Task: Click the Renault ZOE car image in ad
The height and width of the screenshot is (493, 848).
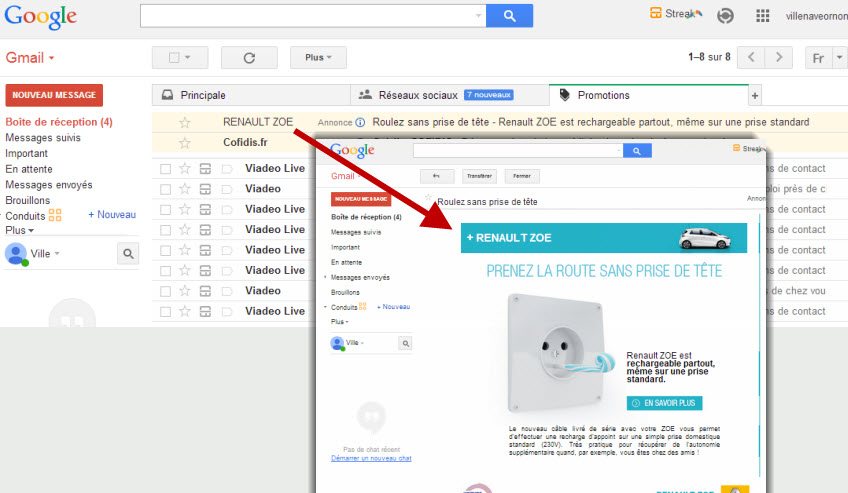Action: tap(705, 238)
